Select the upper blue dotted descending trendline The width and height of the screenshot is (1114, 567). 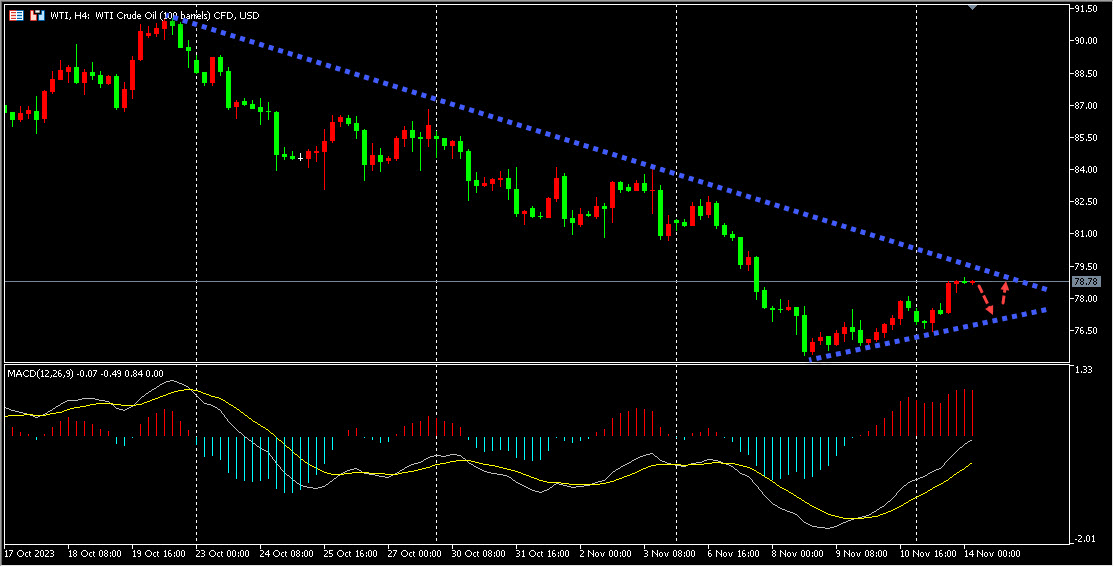(611, 152)
